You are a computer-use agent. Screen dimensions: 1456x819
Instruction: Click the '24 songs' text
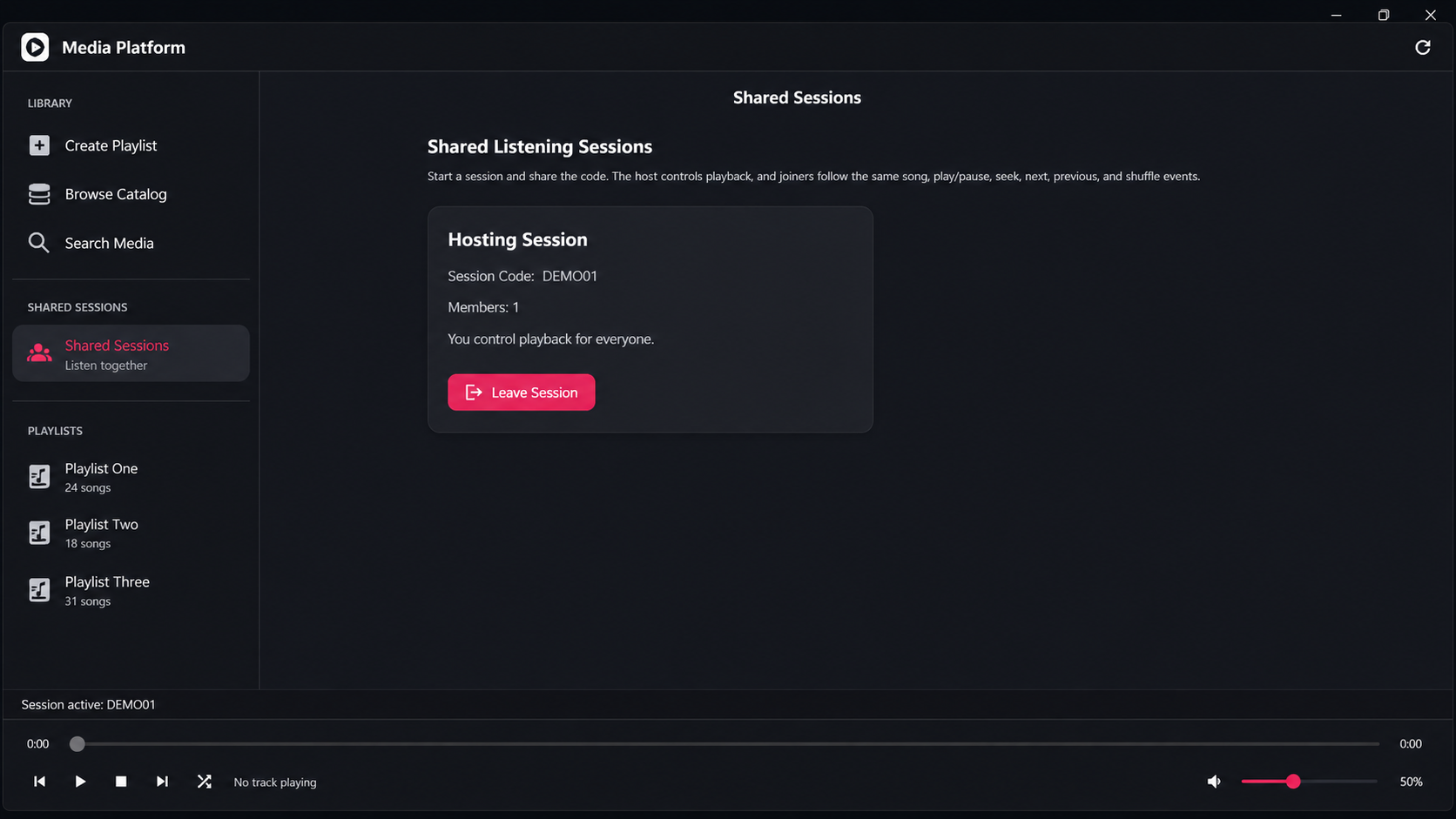tap(88, 487)
